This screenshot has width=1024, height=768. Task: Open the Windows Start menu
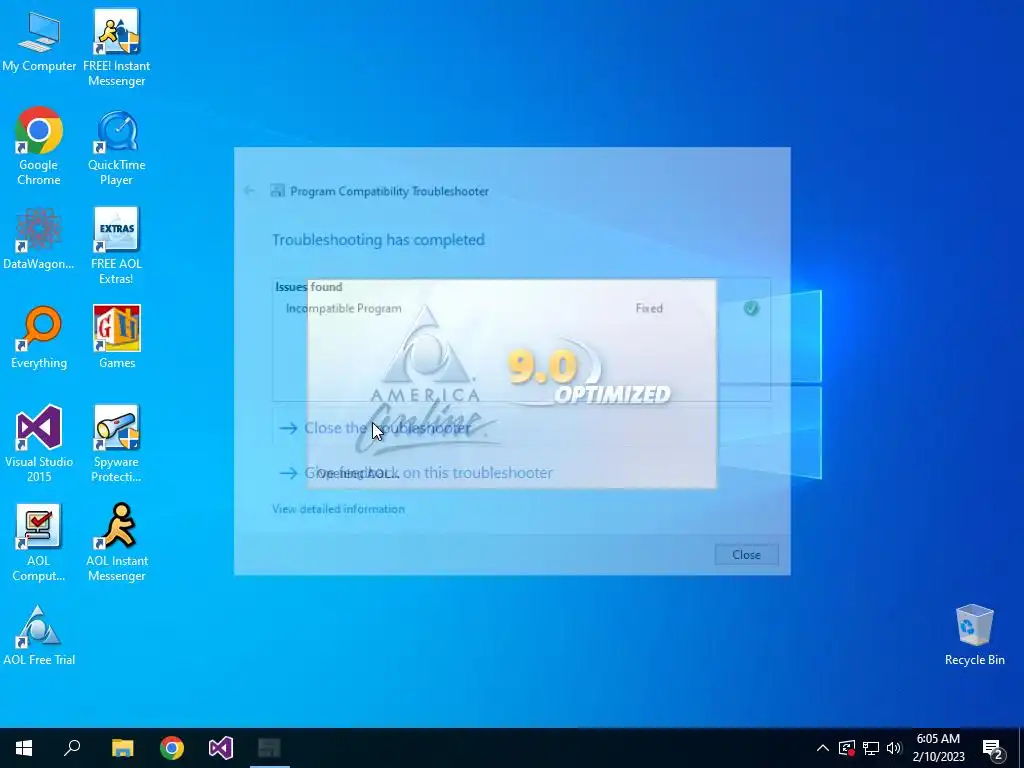point(24,748)
